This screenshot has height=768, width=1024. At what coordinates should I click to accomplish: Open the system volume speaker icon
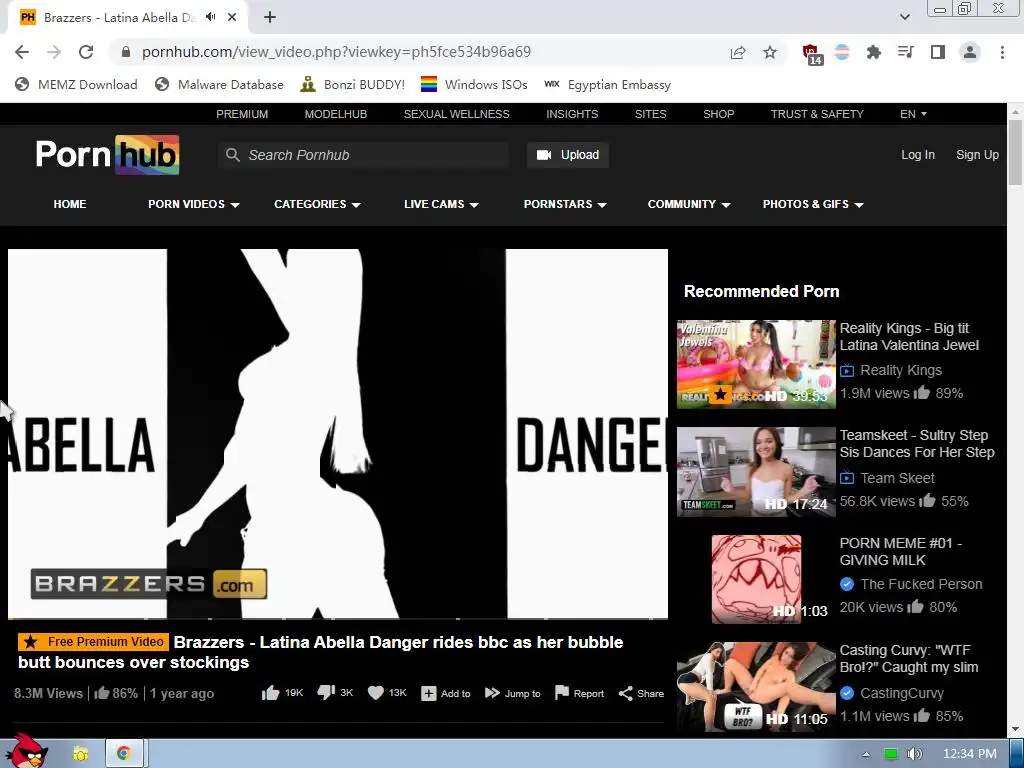coord(915,754)
